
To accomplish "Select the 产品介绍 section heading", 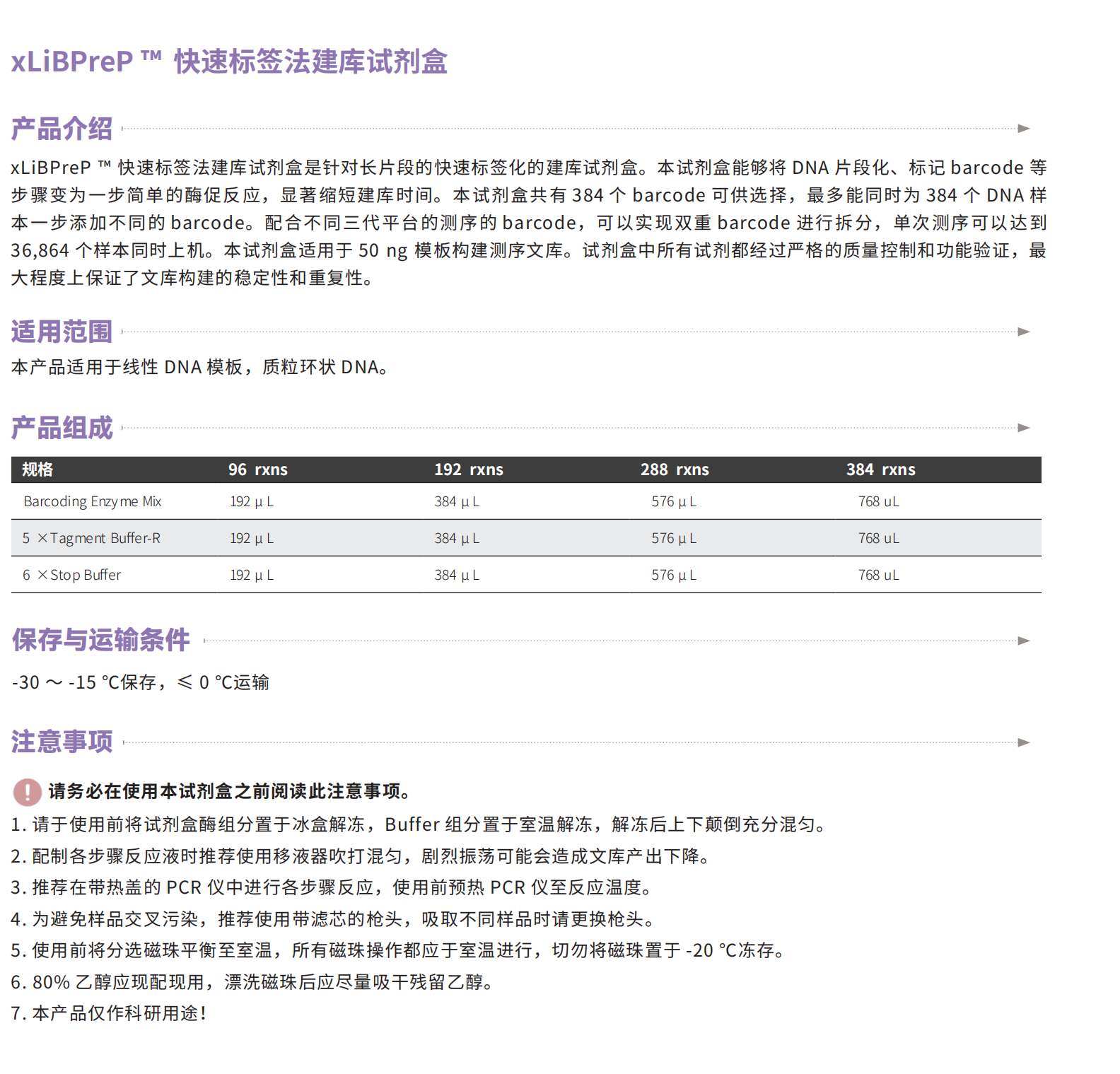I will coord(62,129).
